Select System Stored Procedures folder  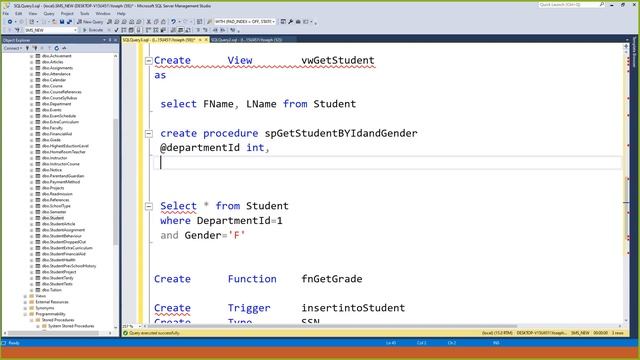click(71, 326)
